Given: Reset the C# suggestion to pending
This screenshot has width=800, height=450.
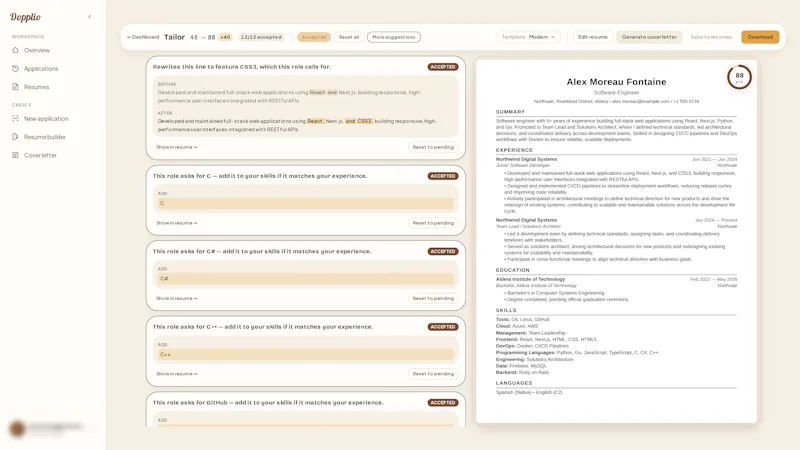Looking at the screenshot, I should [433, 298].
